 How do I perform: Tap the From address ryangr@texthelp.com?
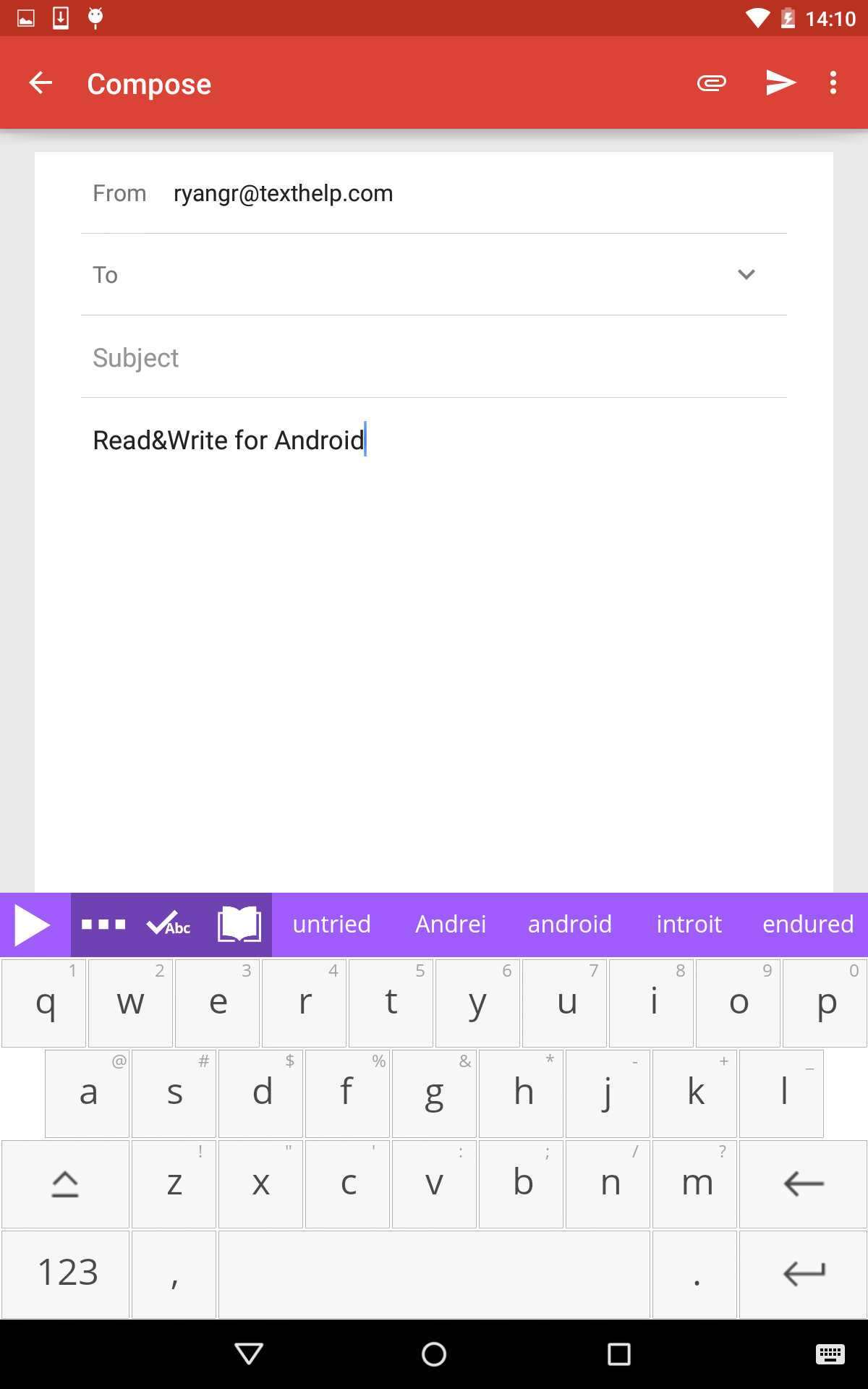pyautogui.click(x=283, y=193)
